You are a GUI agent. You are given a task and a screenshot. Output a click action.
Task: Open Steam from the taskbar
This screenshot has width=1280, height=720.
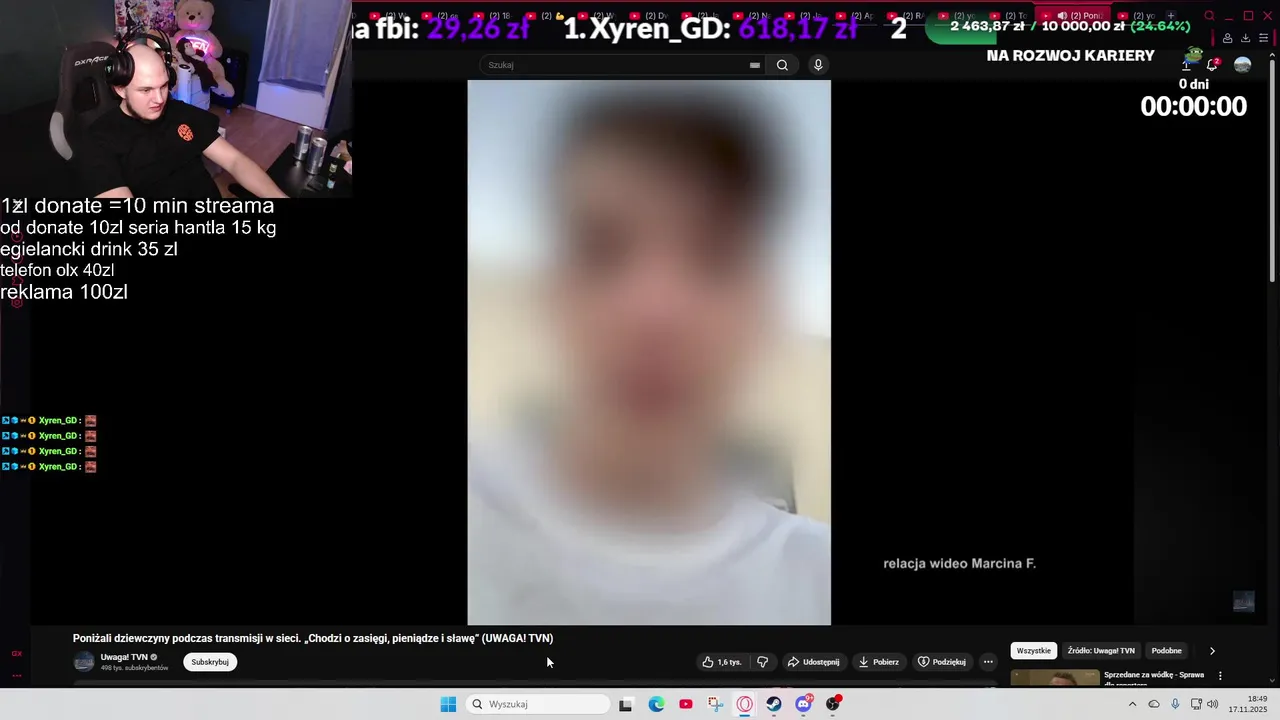point(774,704)
